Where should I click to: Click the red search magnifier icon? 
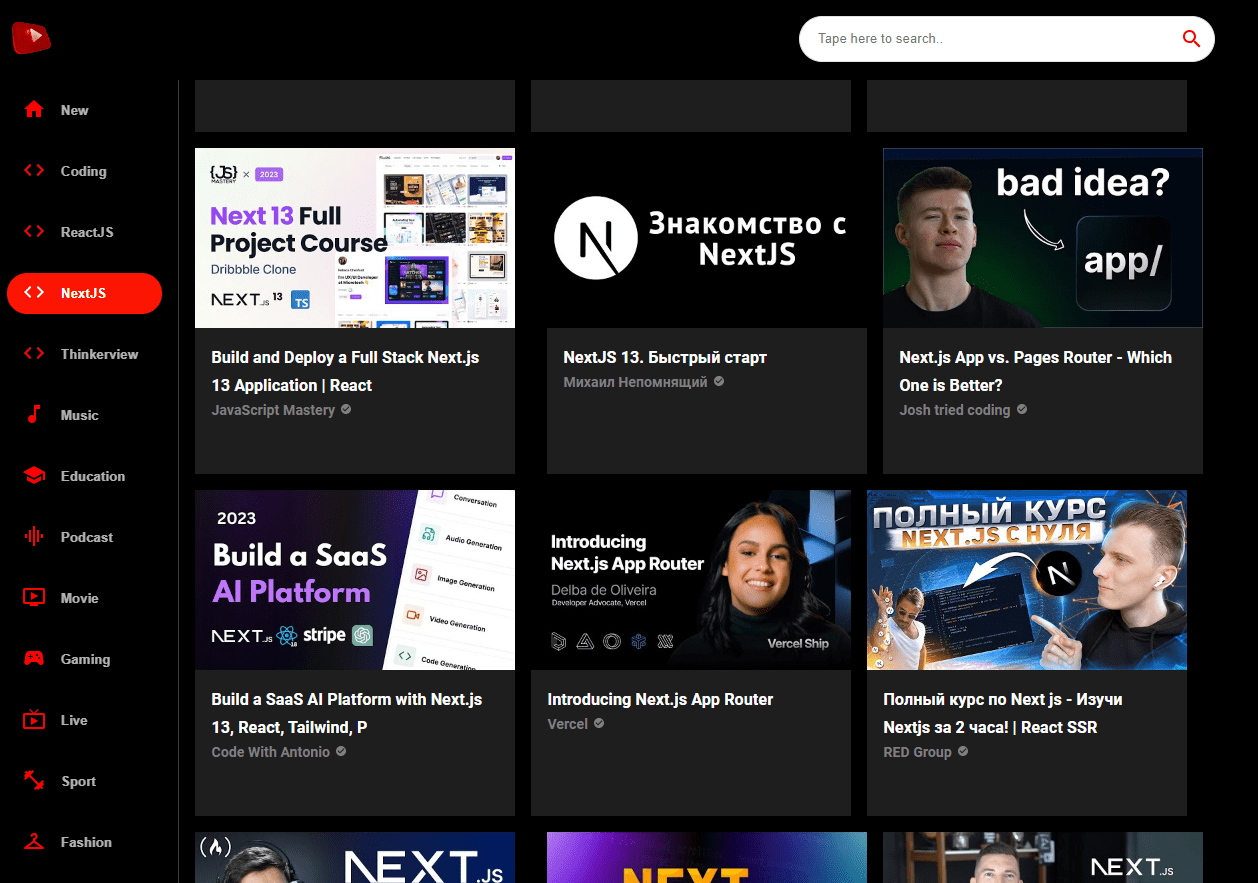click(x=1191, y=39)
